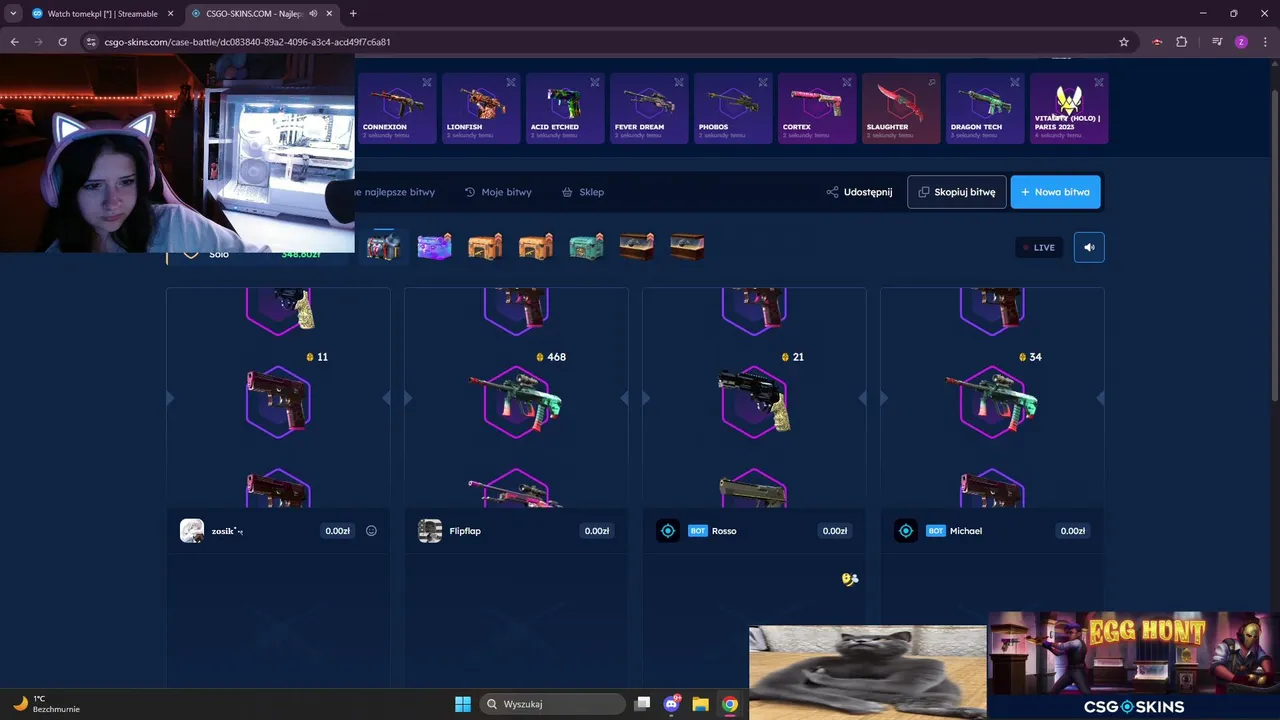Open Discord from the taskbar

pyautogui.click(x=672, y=704)
